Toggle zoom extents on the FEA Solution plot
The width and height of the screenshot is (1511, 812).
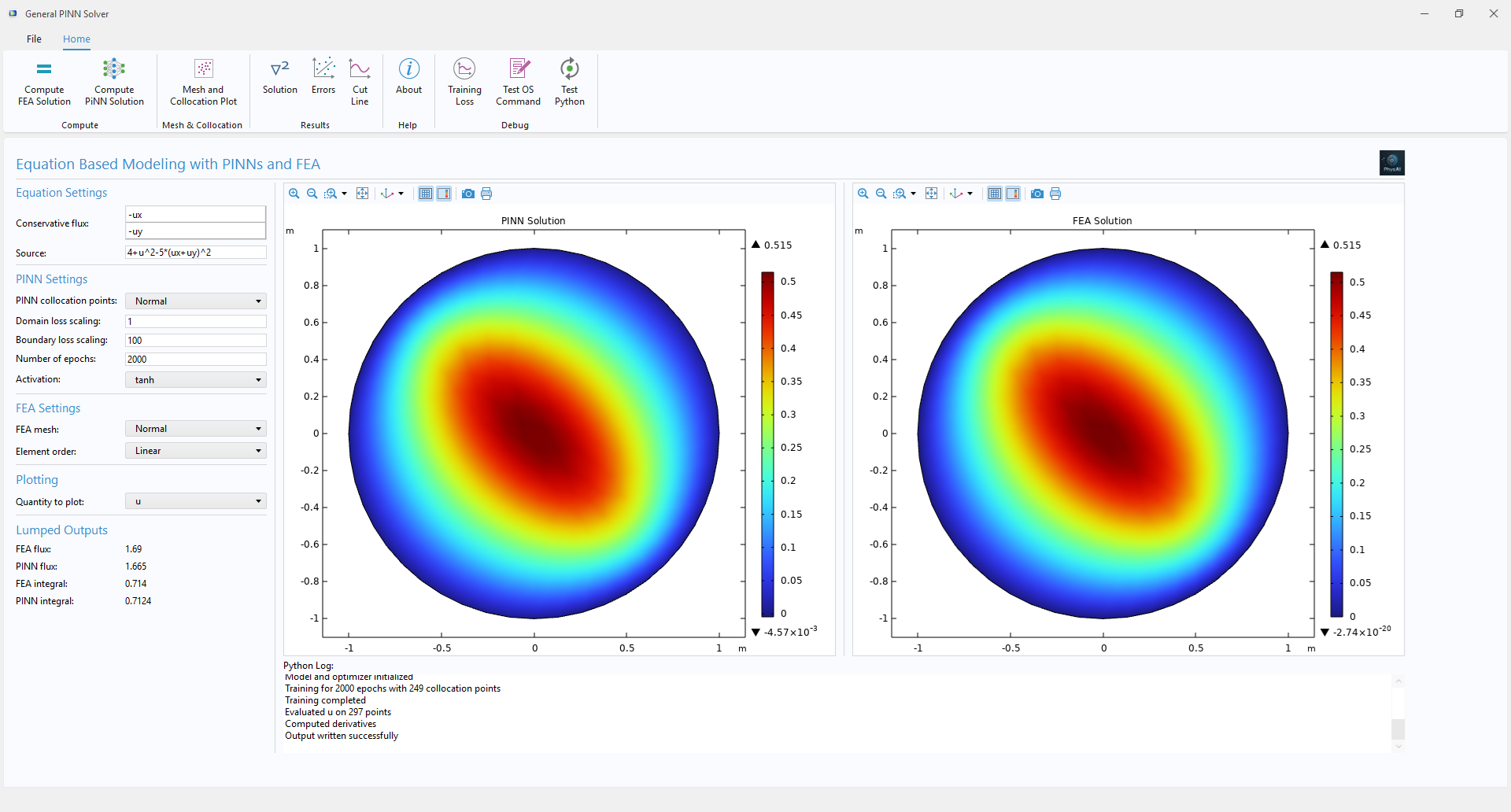pos(932,194)
